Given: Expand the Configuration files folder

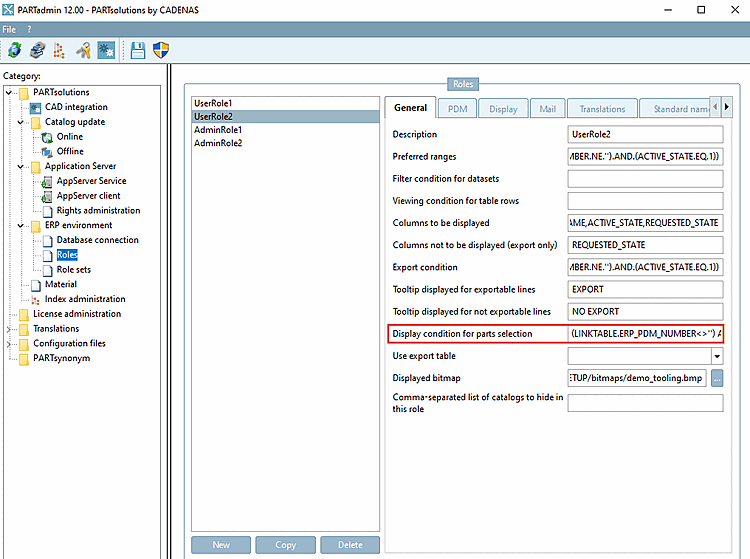Looking at the screenshot, I should coord(9,344).
